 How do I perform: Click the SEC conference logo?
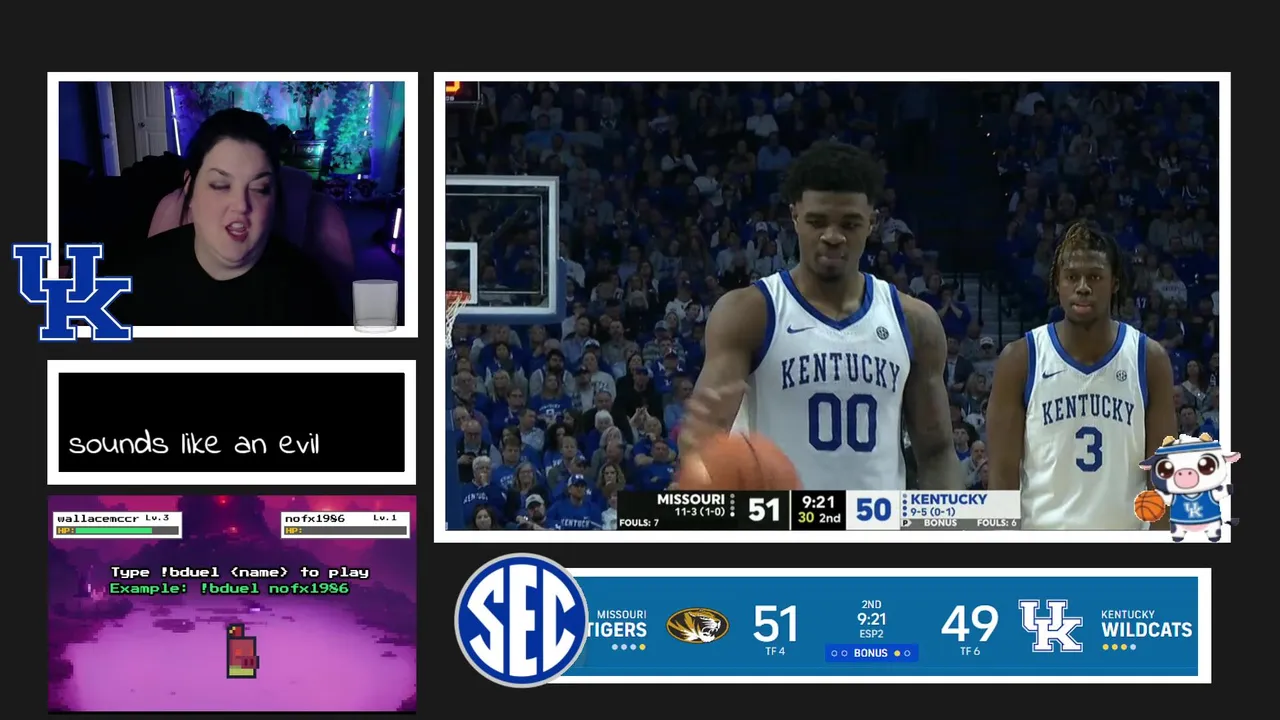[x=522, y=620]
